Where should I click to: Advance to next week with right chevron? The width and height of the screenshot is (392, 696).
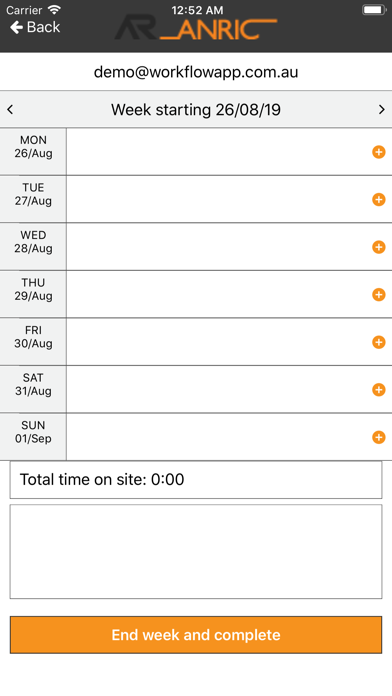(382, 109)
